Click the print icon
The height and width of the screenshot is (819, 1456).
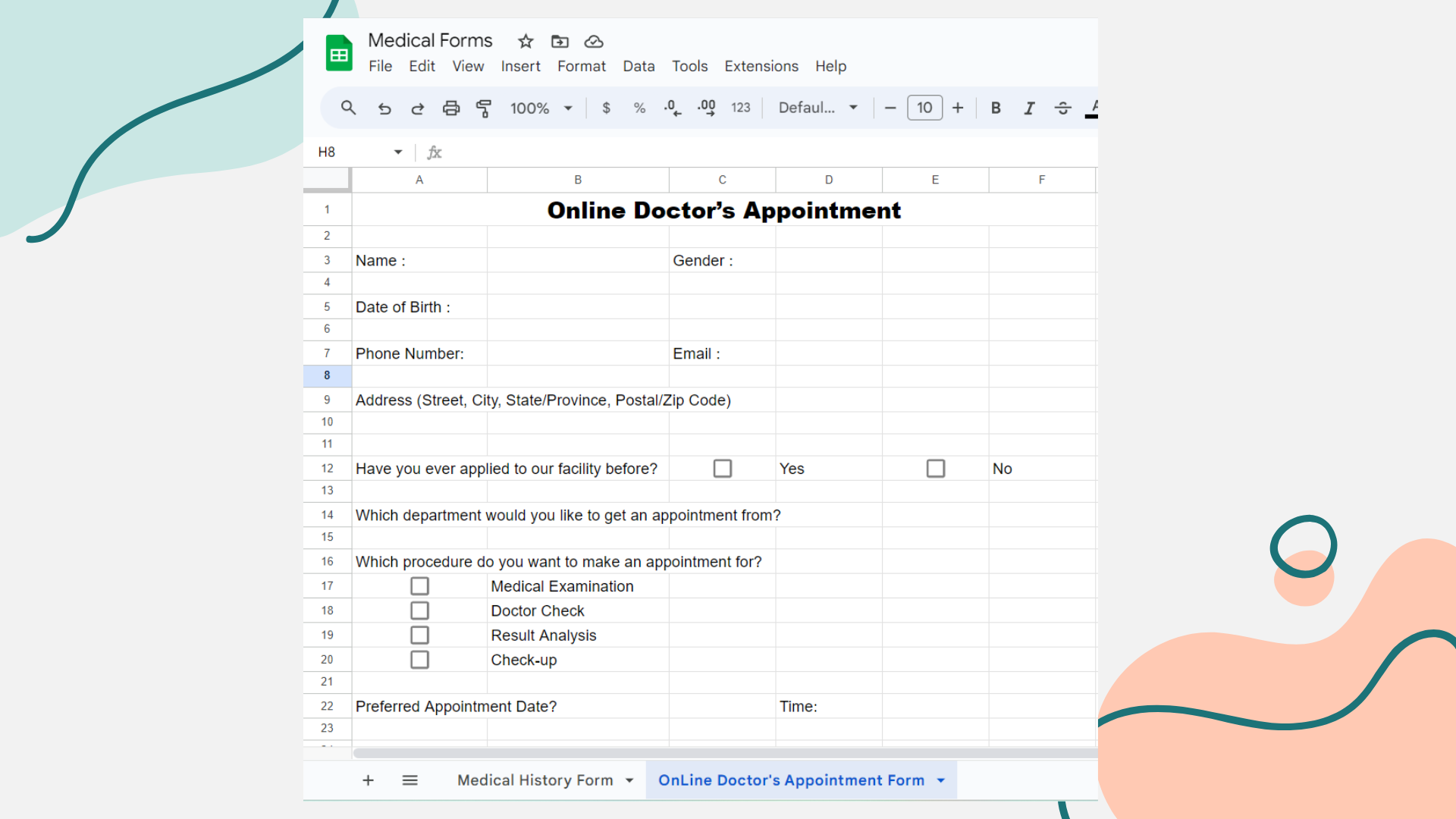pyautogui.click(x=451, y=108)
